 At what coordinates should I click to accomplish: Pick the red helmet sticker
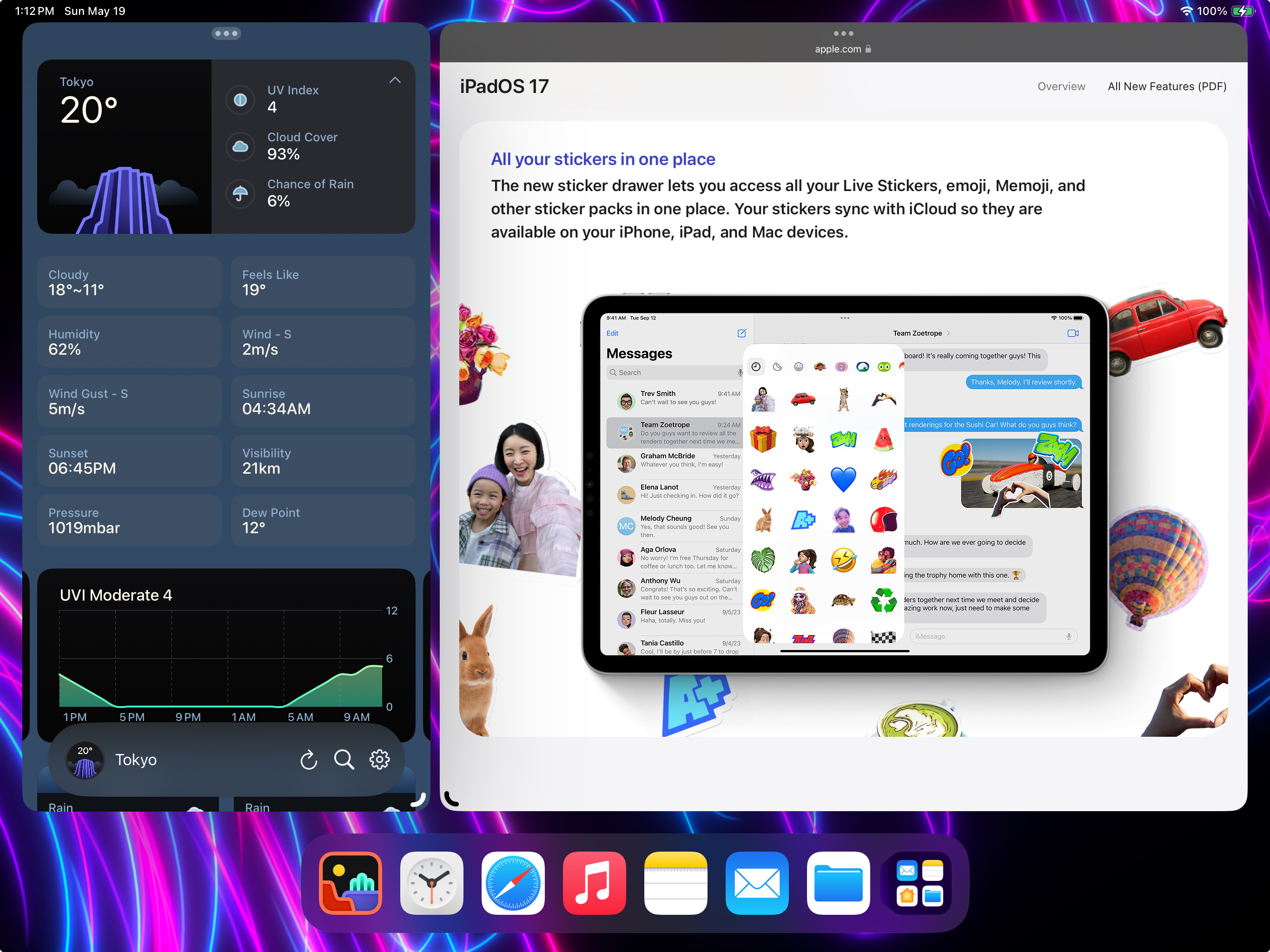883,520
